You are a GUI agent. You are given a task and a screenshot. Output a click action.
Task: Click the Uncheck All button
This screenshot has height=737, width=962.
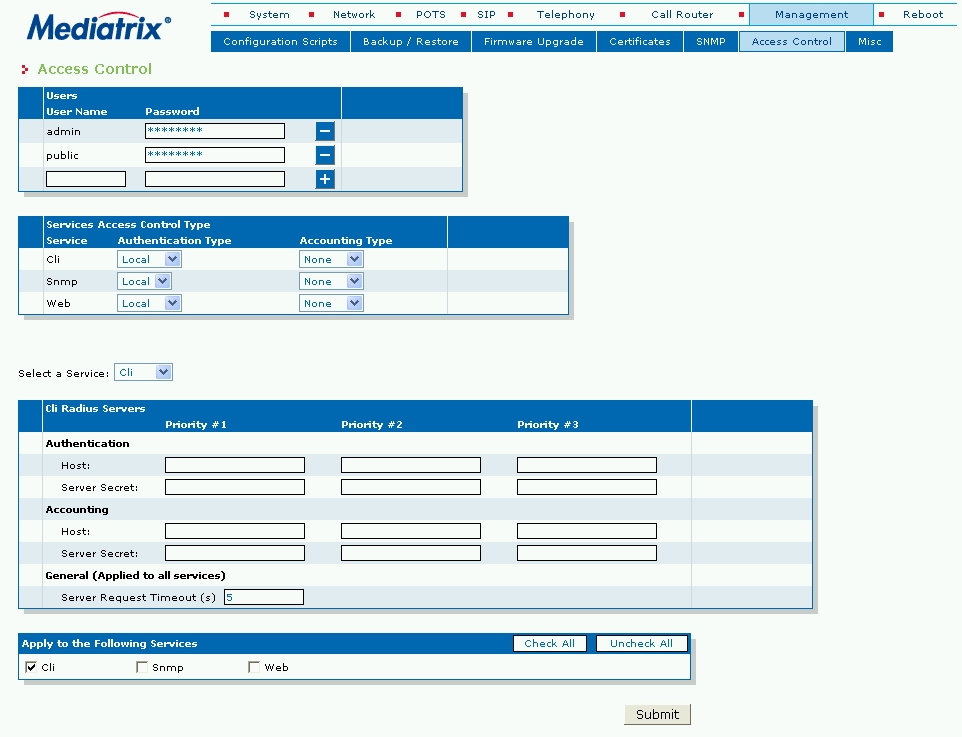[641, 643]
